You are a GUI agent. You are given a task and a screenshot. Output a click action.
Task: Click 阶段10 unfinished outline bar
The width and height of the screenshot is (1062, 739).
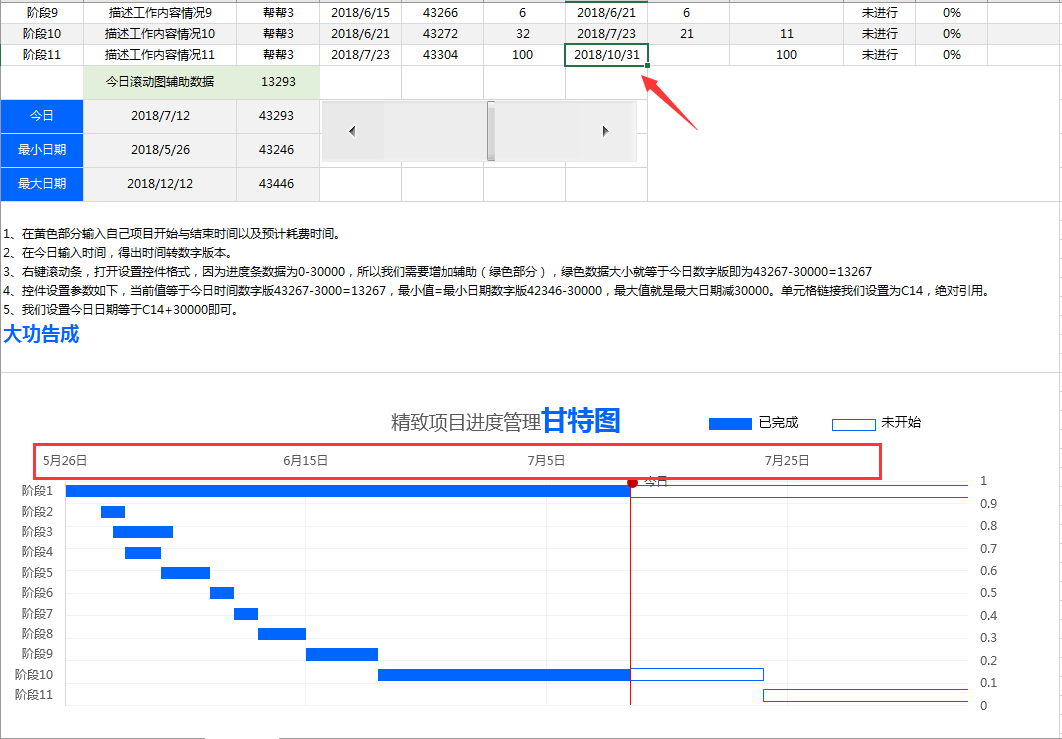697,675
